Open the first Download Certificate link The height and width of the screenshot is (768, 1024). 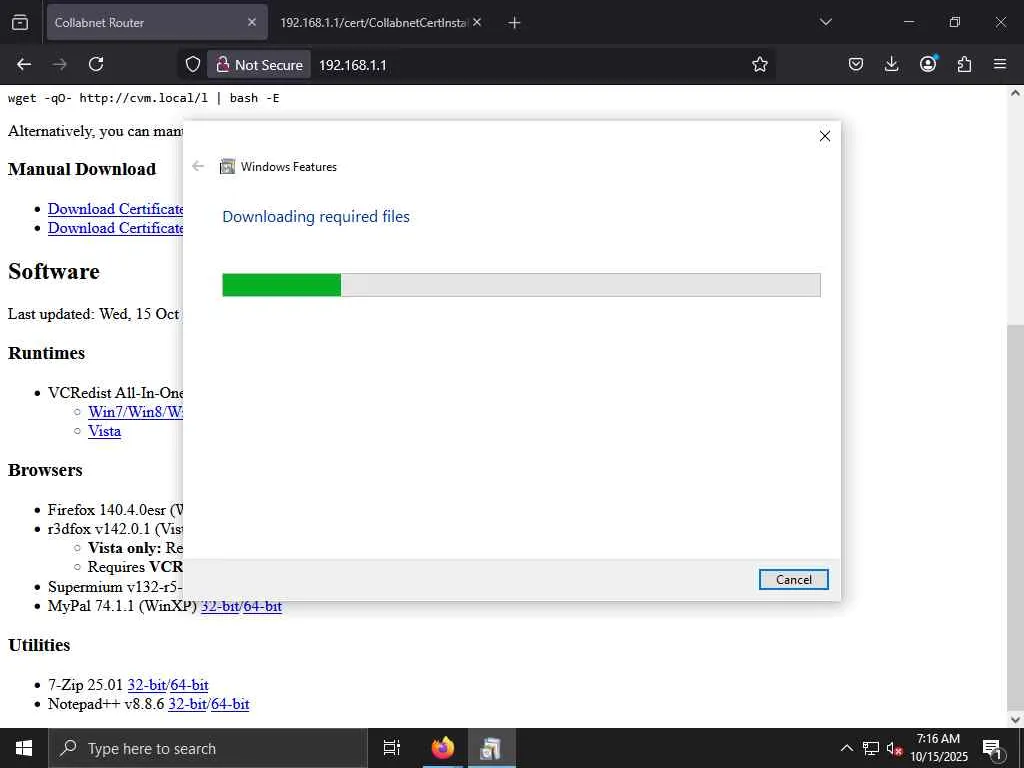pos(116,209)
